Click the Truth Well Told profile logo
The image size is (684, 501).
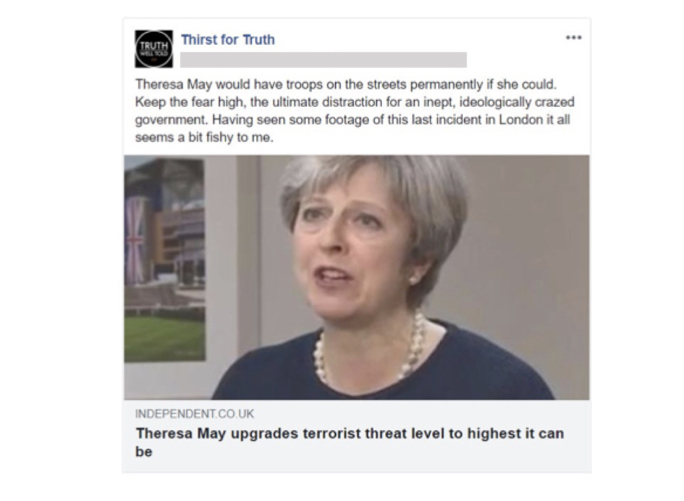154,49
